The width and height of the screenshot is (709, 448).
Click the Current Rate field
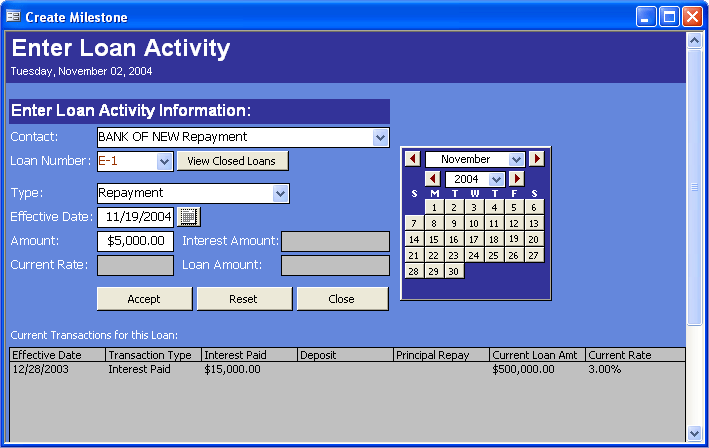click(x=136, y=265)
